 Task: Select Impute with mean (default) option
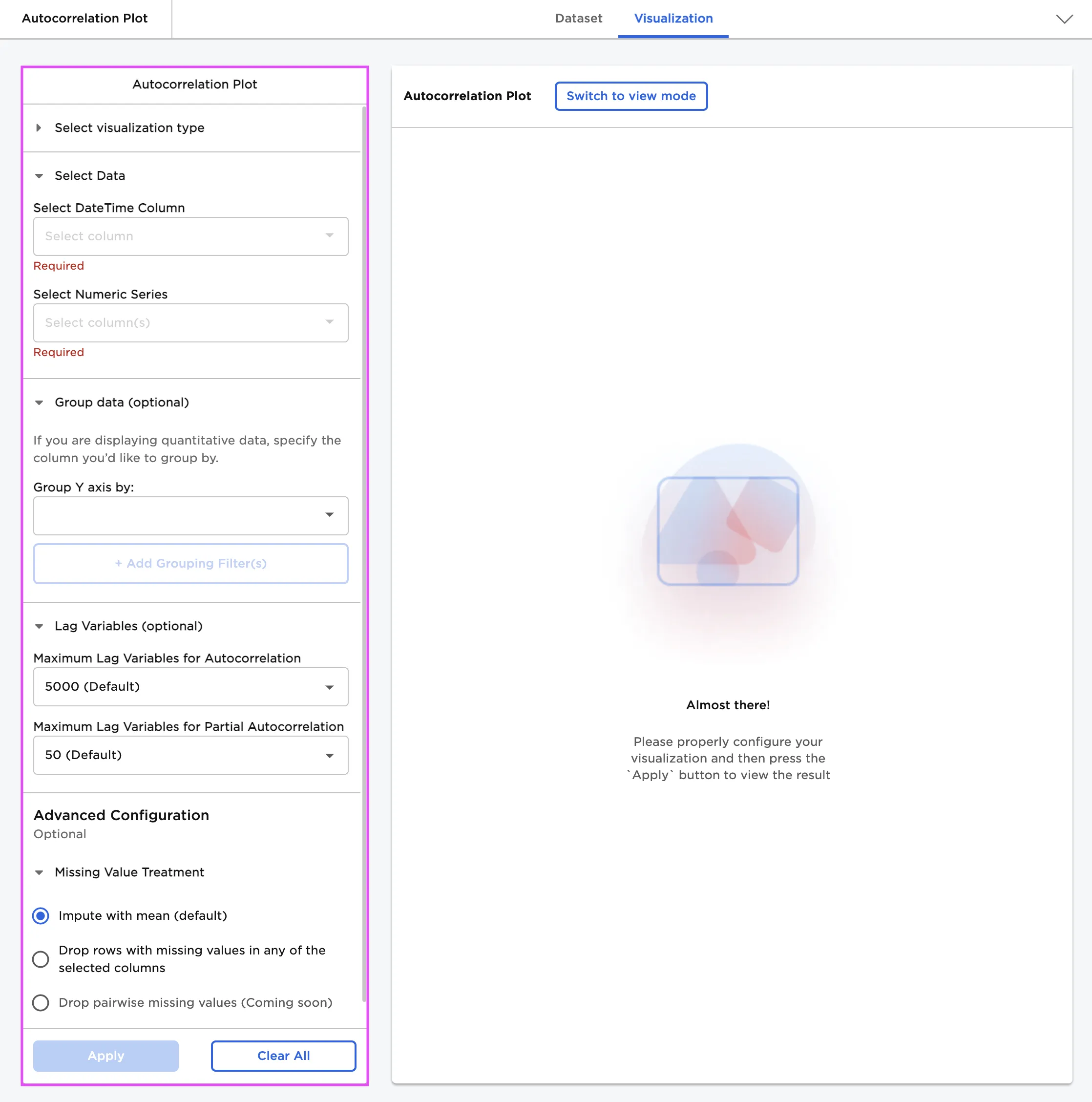41,916
